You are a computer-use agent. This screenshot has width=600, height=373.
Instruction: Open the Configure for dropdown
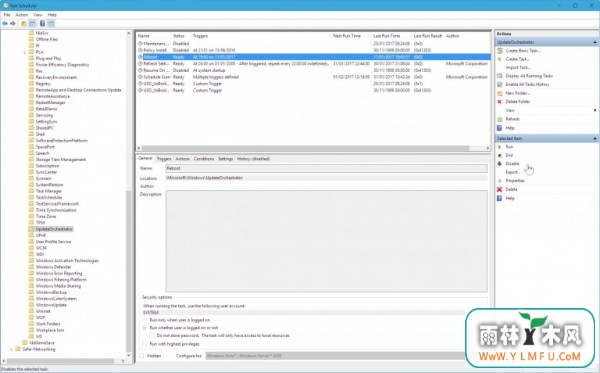(335, 356)
